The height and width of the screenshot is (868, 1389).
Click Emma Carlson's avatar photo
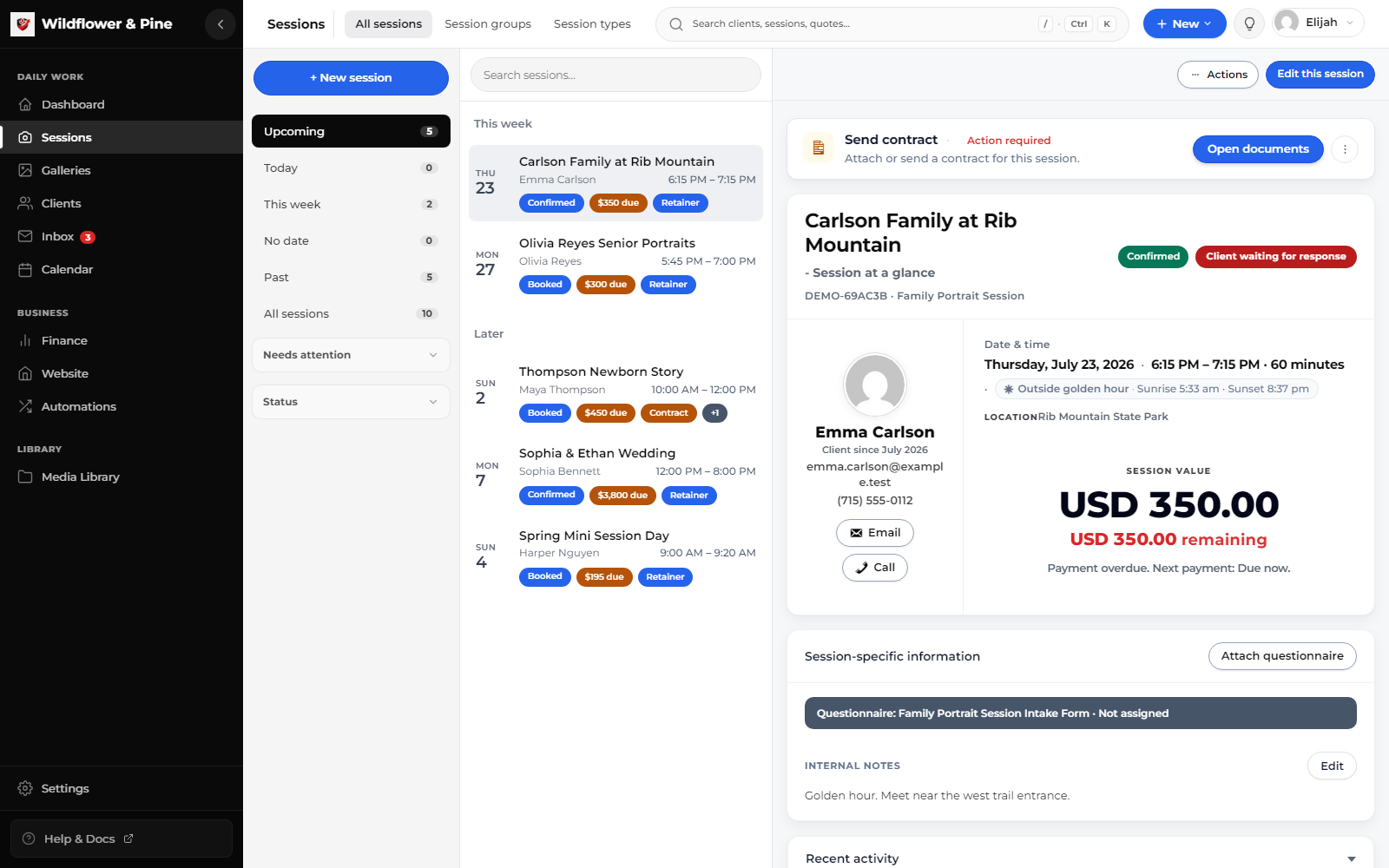pyautogui.click(x=875, y=384)
